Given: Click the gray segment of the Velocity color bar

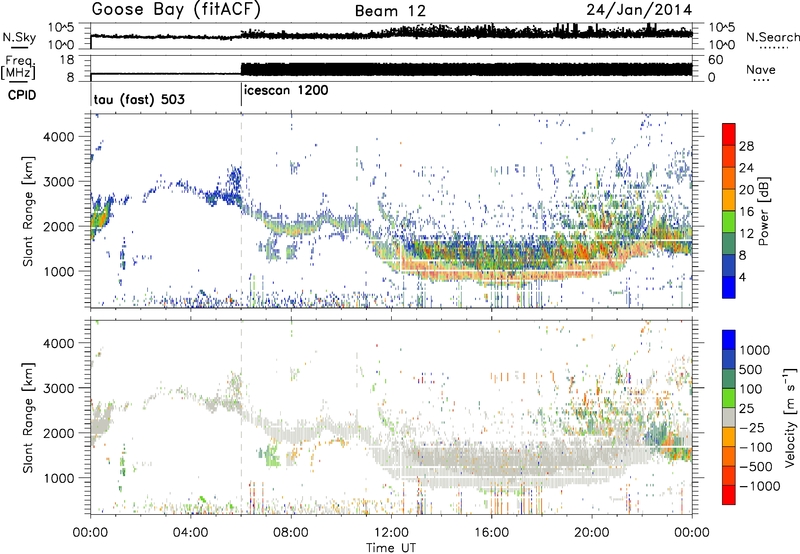Looking at the screenshot, I should [x=729, y=418].
